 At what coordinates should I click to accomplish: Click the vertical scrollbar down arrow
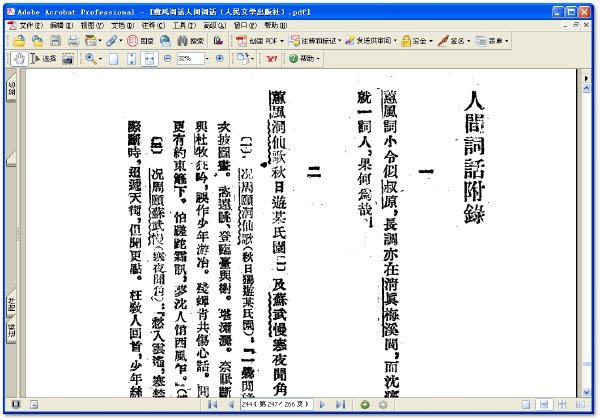click(586, 392)
